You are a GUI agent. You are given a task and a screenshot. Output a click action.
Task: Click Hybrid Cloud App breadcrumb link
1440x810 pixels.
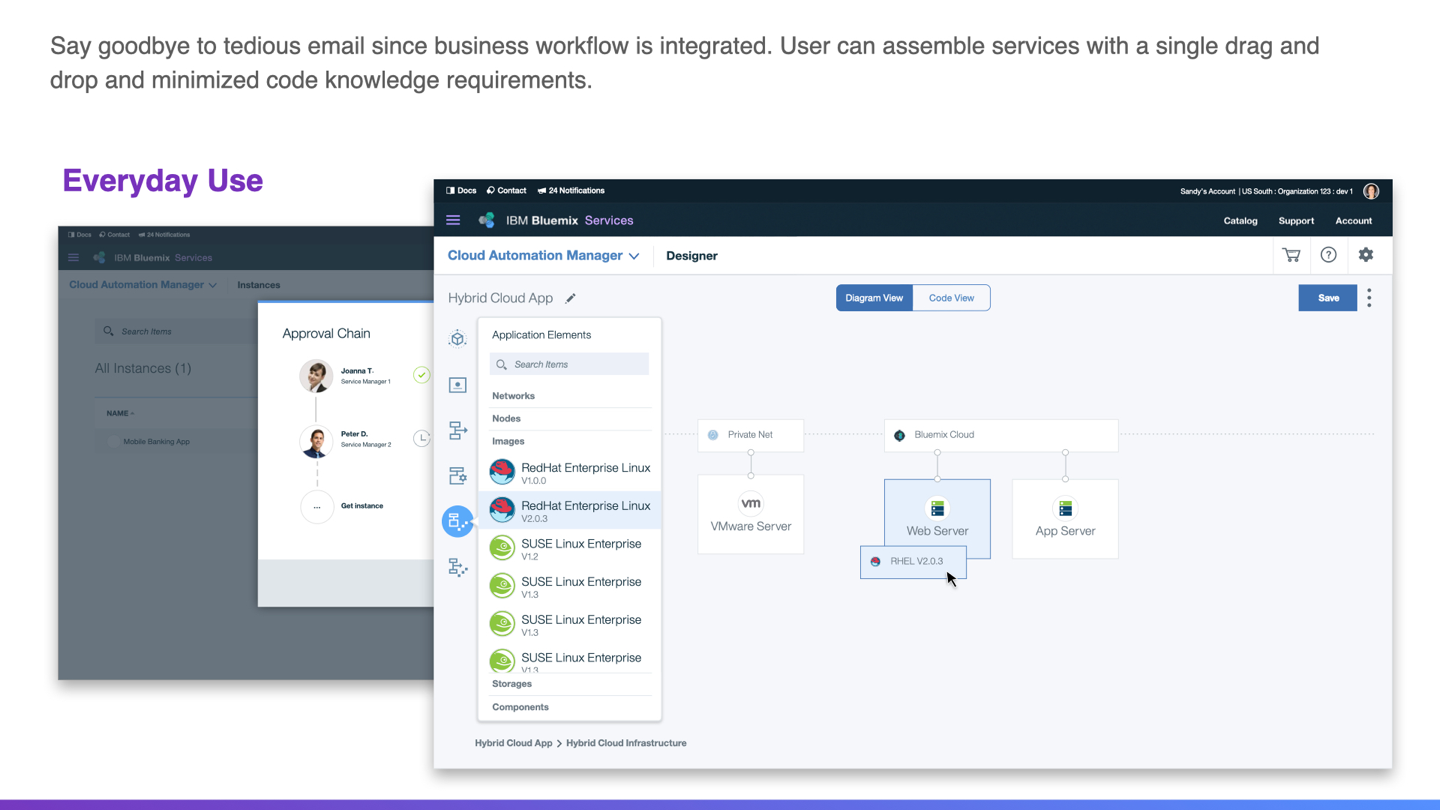(x=513, y=743)
